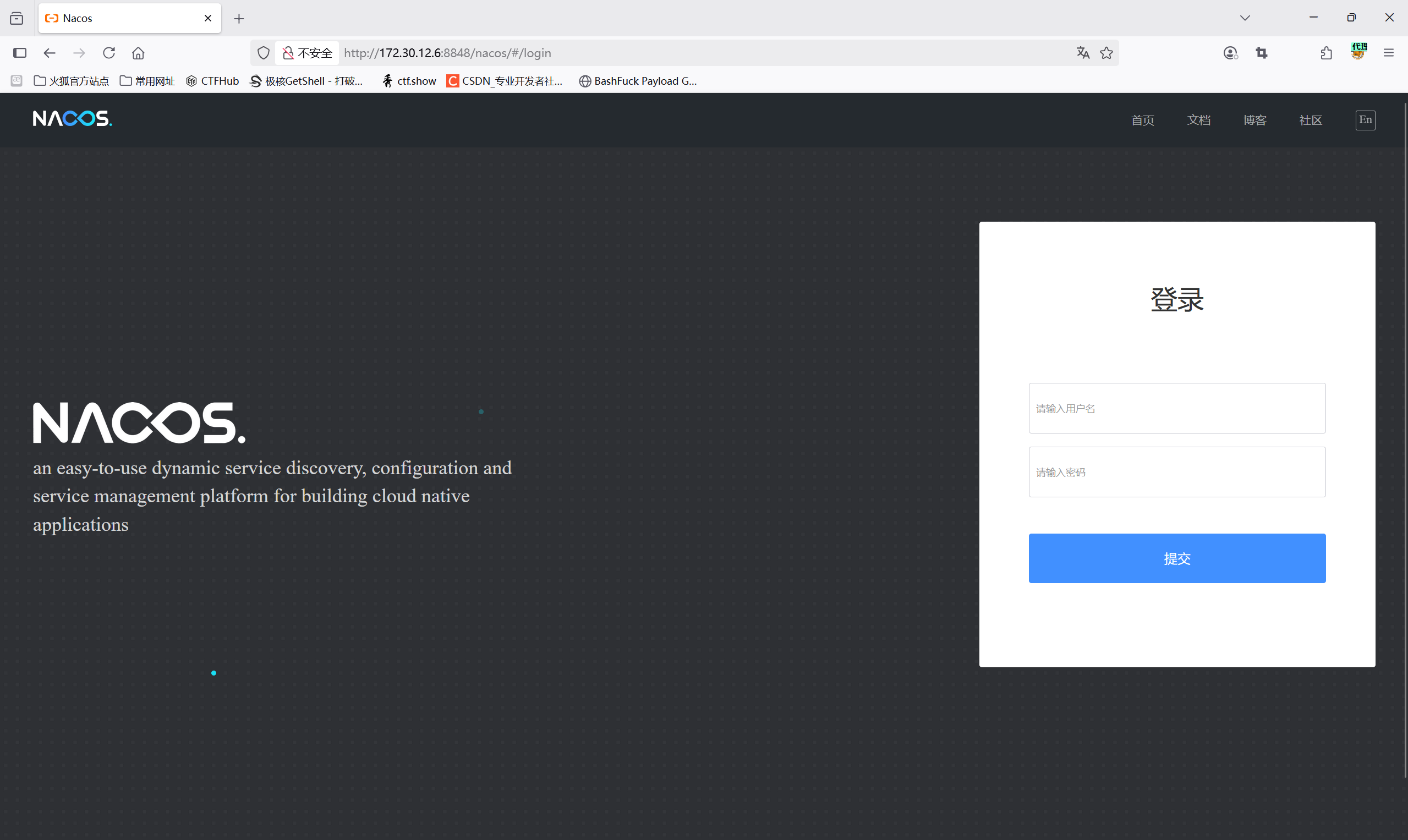Focus the 请输入密码 password field

1177,472
